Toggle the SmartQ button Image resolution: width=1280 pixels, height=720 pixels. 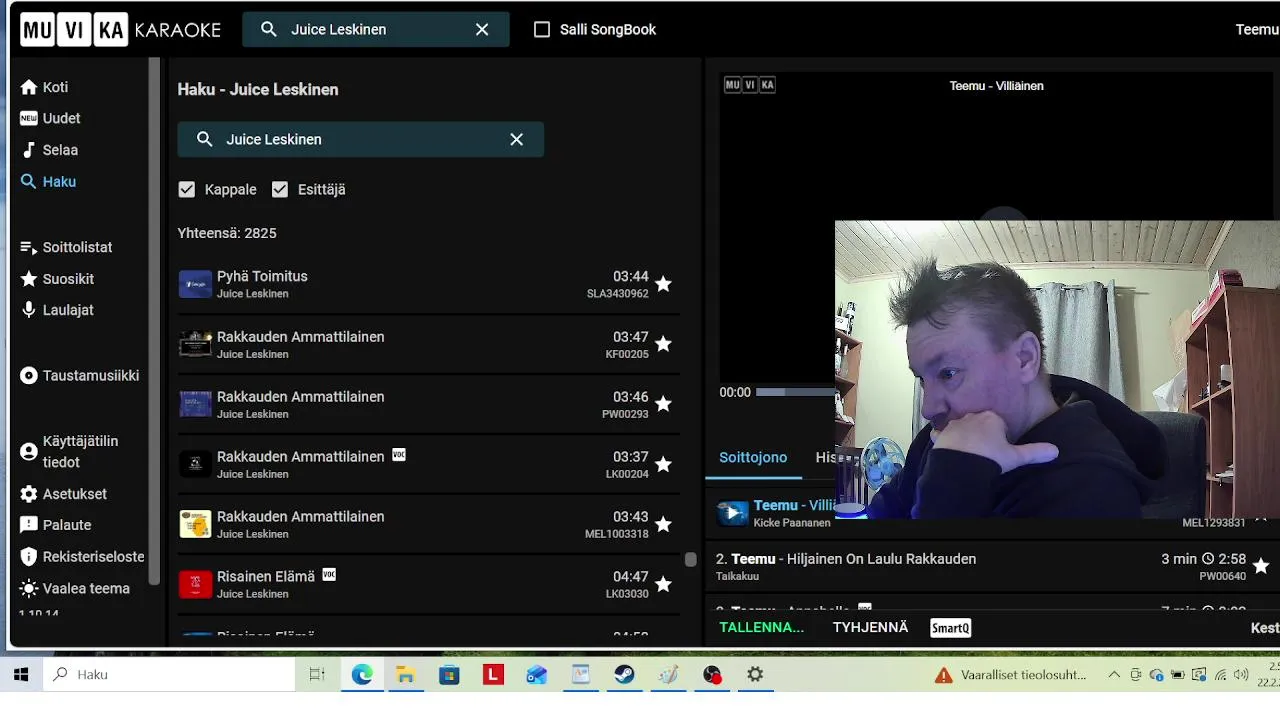(x=950, y=628)
